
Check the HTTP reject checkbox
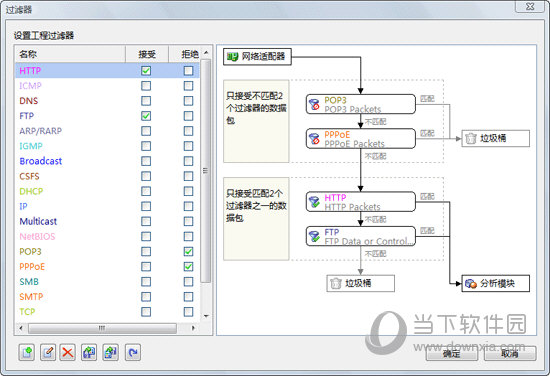point(188,71)
